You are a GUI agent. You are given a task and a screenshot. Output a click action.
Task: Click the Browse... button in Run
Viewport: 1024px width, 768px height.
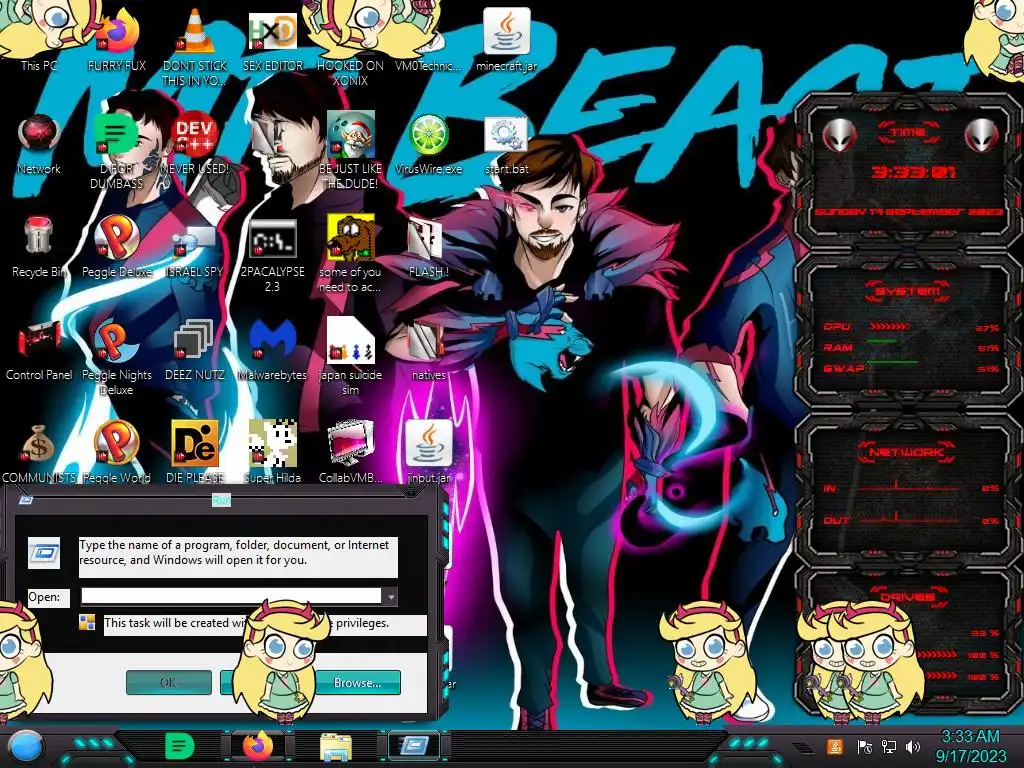click(357, 682)
